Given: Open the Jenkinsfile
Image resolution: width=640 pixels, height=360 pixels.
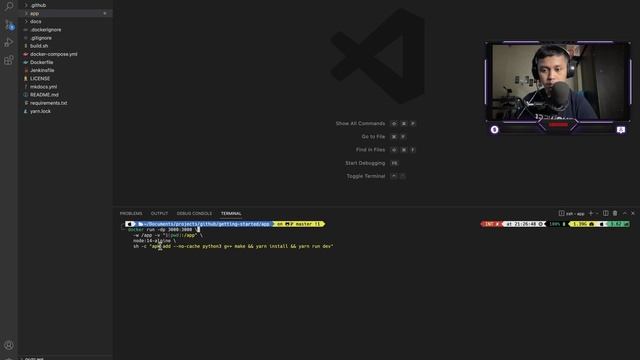Looking at the screenshot, I should [x=42, y=70].
